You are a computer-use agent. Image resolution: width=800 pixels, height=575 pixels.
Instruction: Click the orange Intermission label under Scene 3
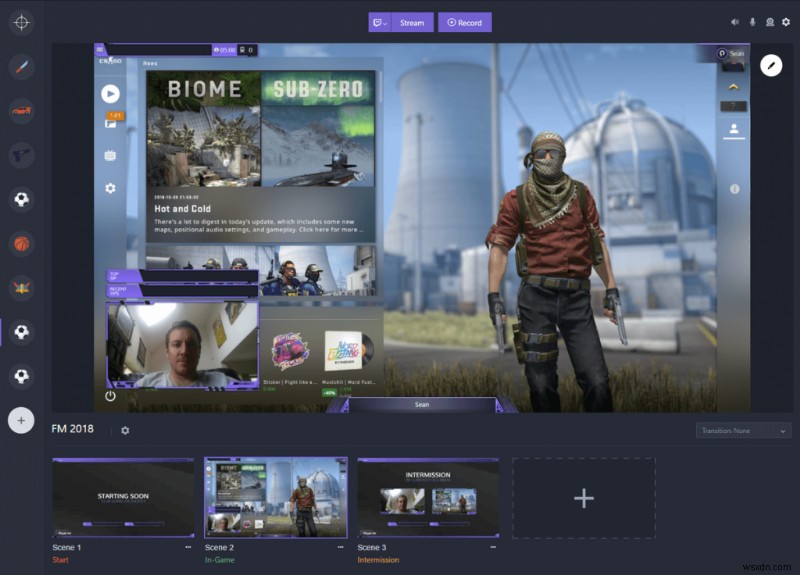tap(379, 560)
